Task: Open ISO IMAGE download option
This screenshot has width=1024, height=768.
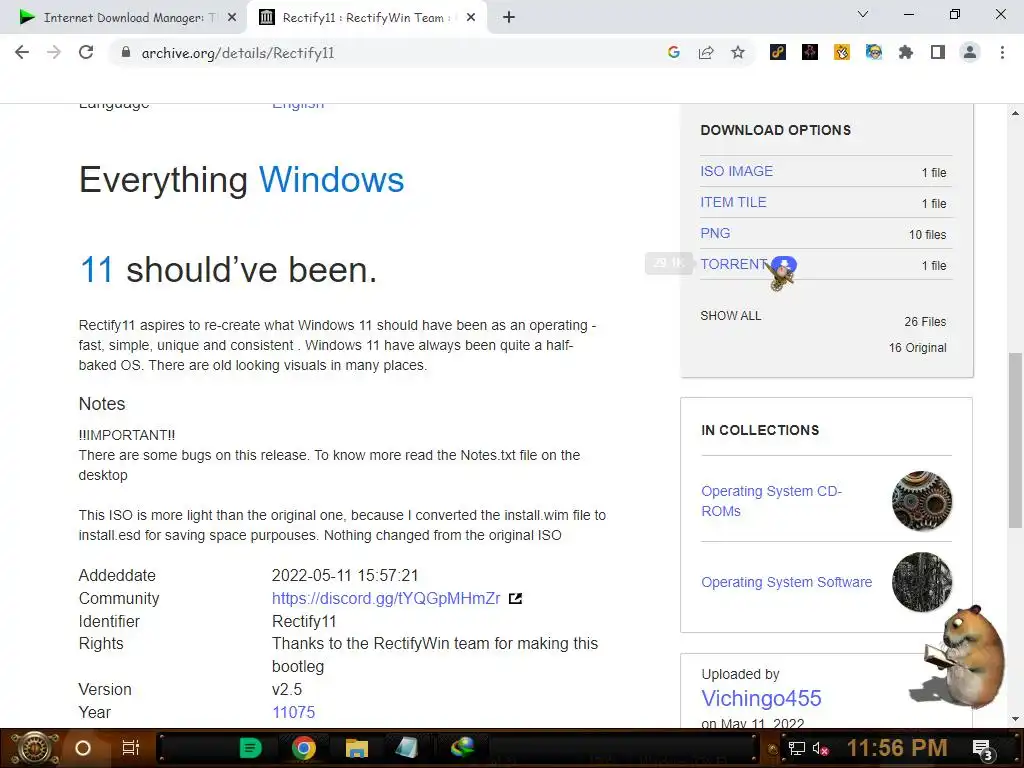Action: pos(737,171)
